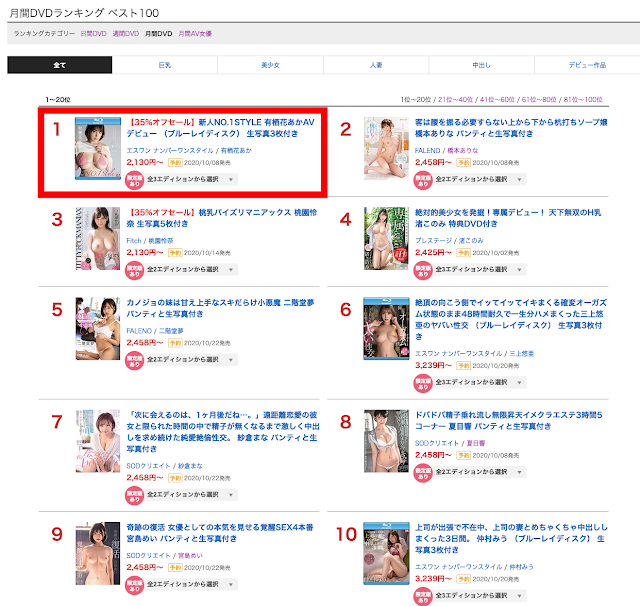Open the 日間DVD ranking category
Image resolution: width=640 pixels, height=606 pixels.
coord(93,33)
